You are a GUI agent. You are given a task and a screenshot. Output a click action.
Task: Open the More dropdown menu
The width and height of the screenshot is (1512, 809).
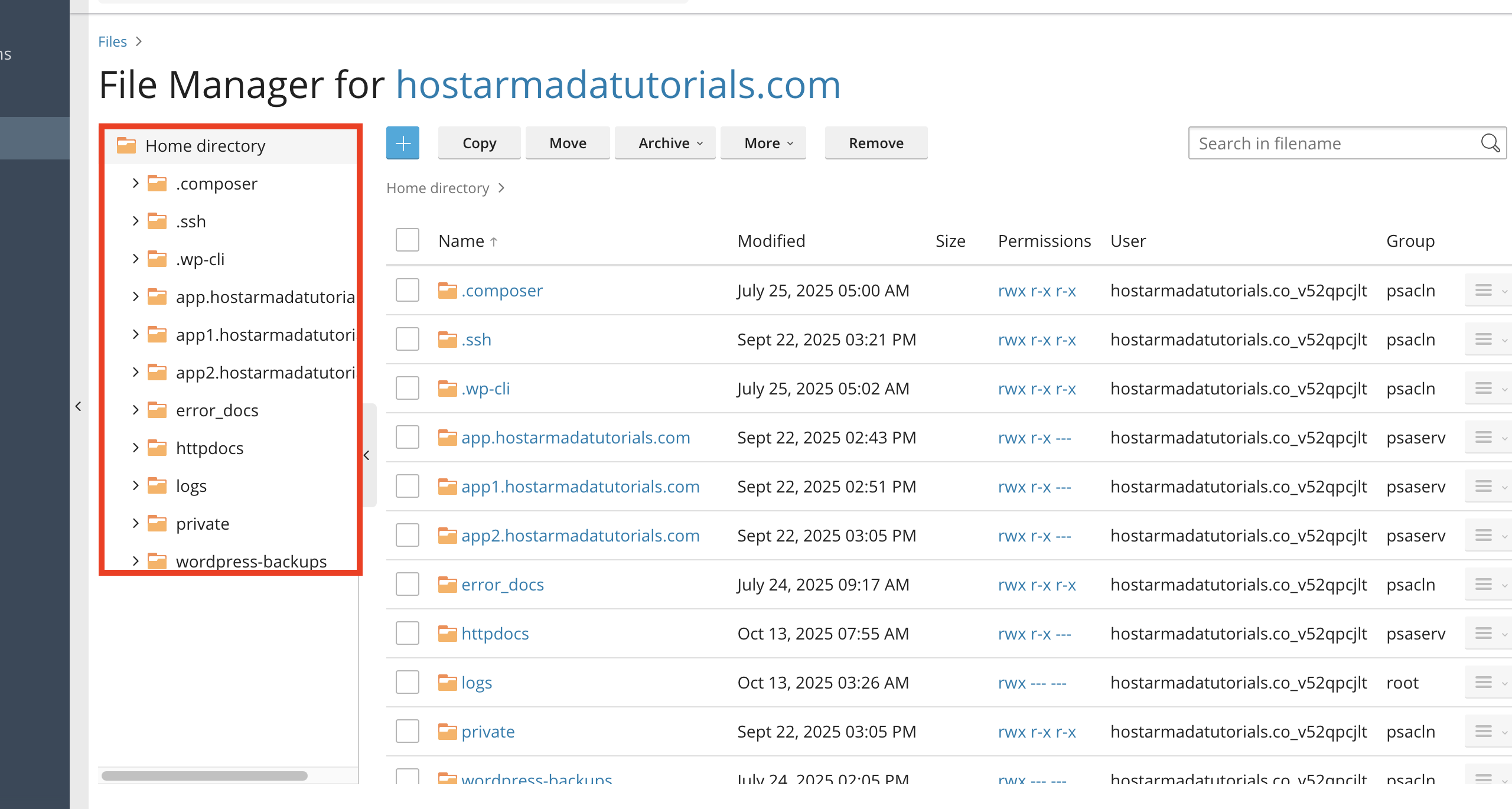pos(763,143)
